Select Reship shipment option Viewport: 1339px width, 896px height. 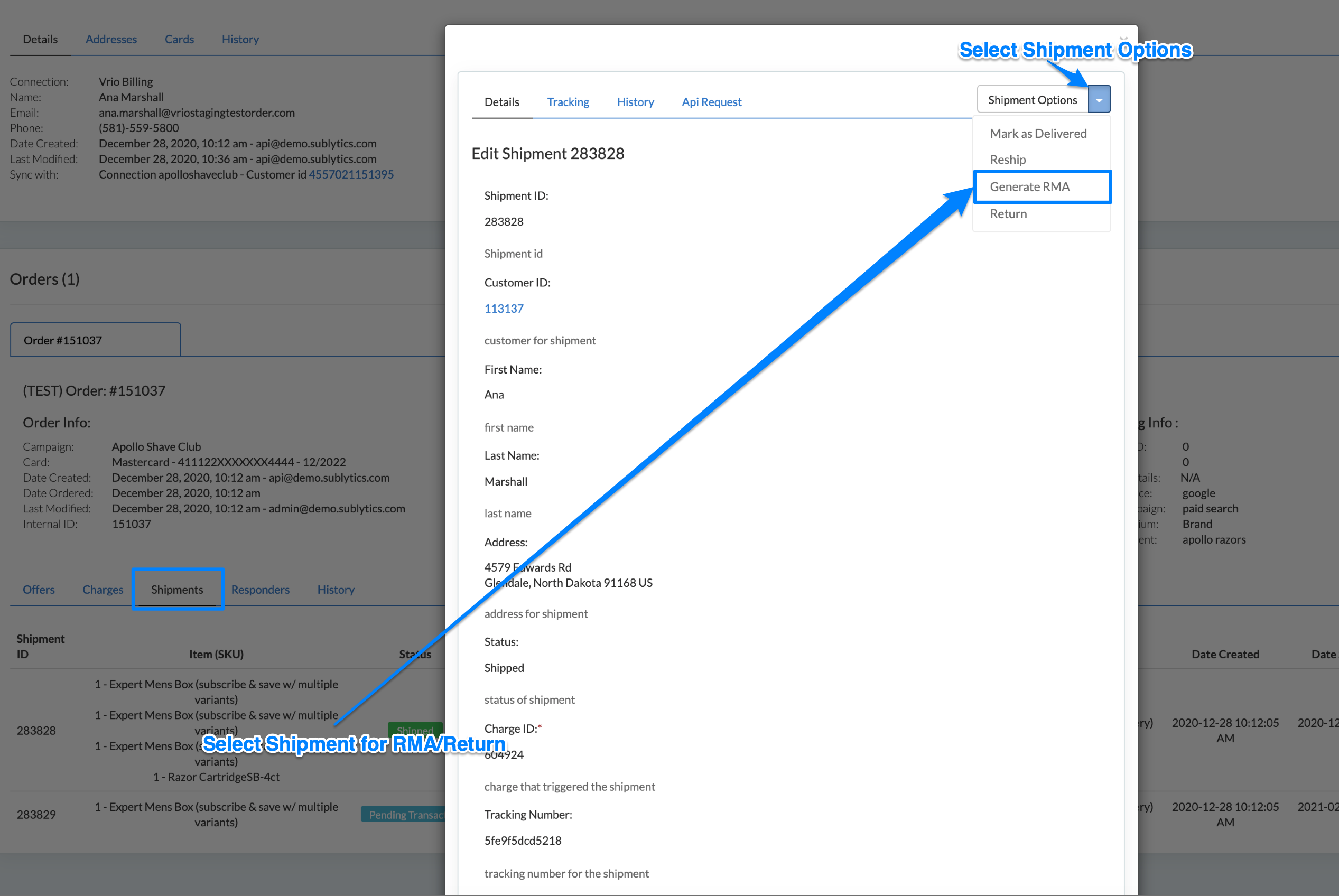click(x=1007, y=158)
